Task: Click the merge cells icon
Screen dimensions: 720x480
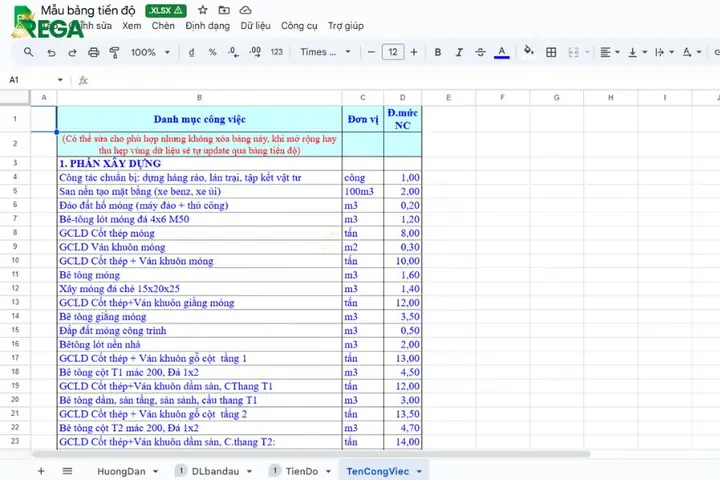Action: 573,52
